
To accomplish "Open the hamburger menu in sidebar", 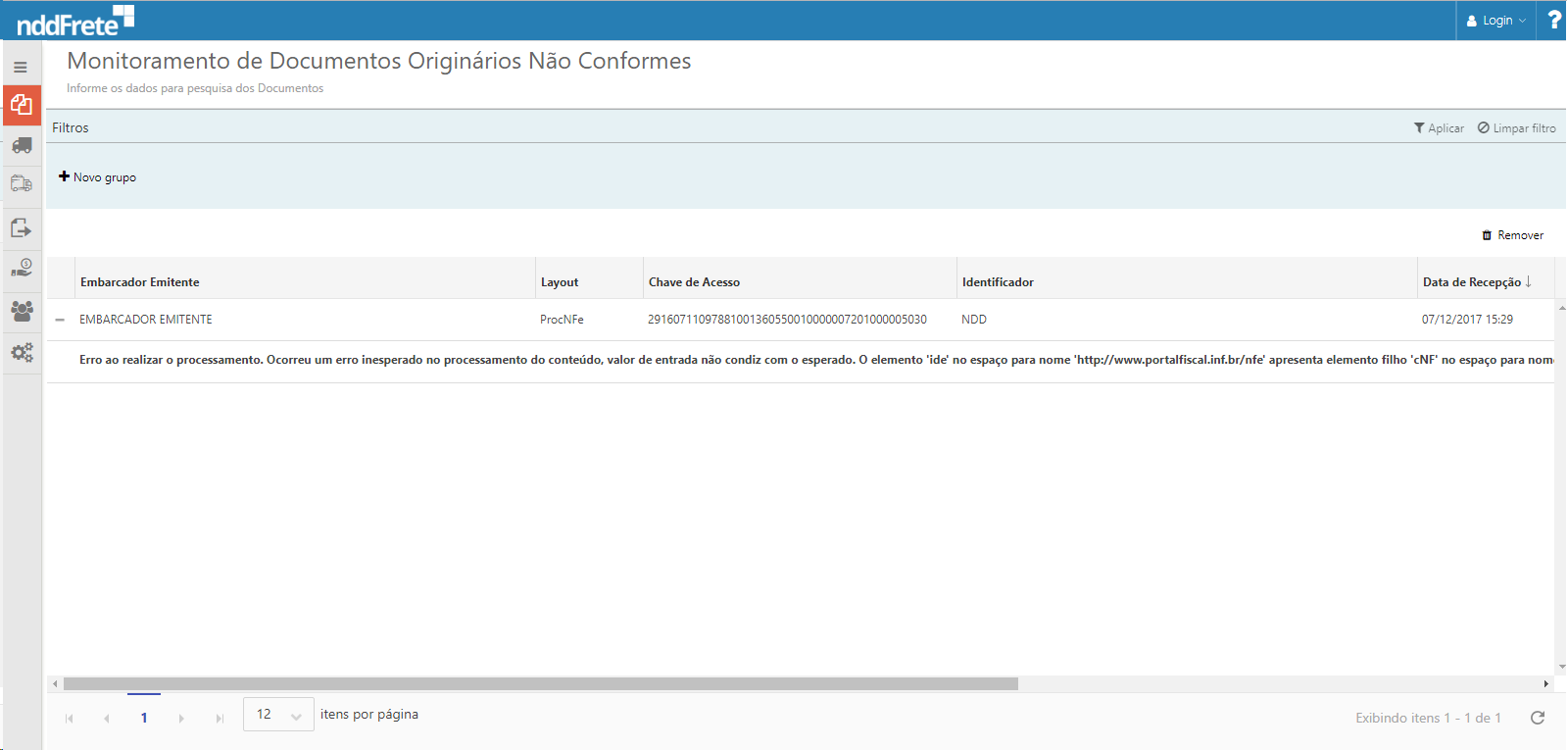I will point(21,68).
